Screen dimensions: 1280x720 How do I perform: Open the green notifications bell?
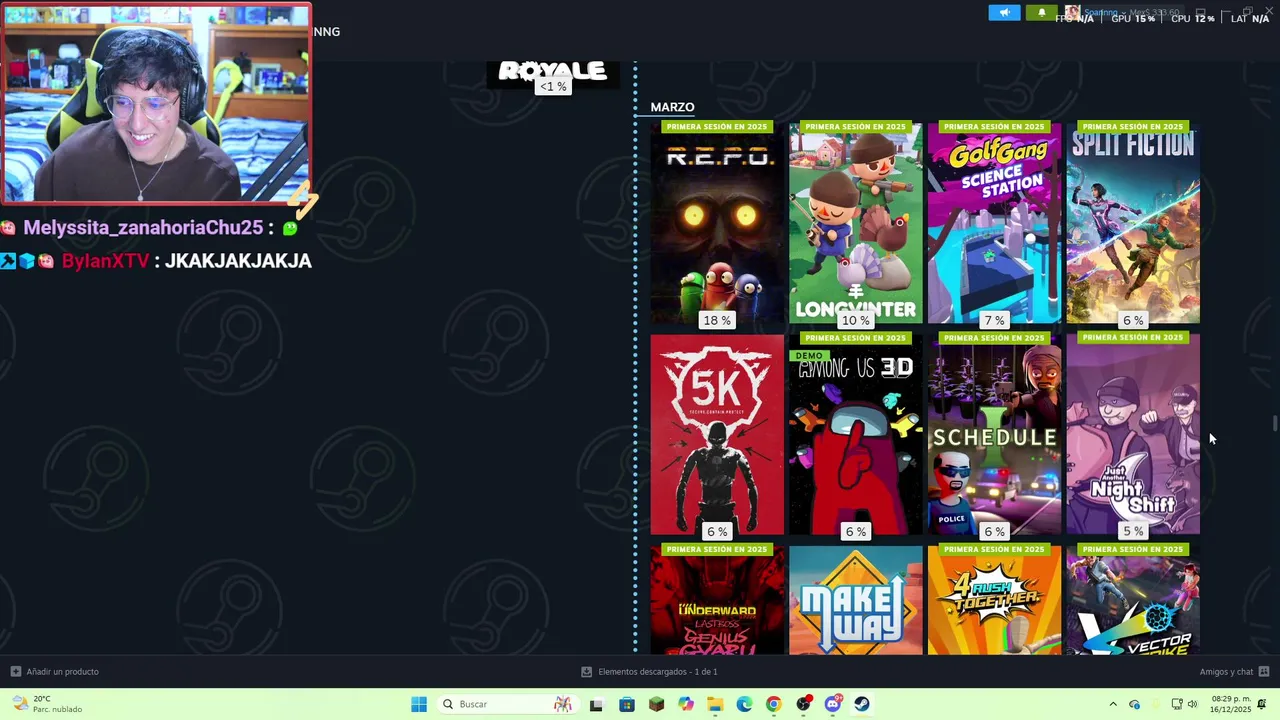pos(1041,12)
